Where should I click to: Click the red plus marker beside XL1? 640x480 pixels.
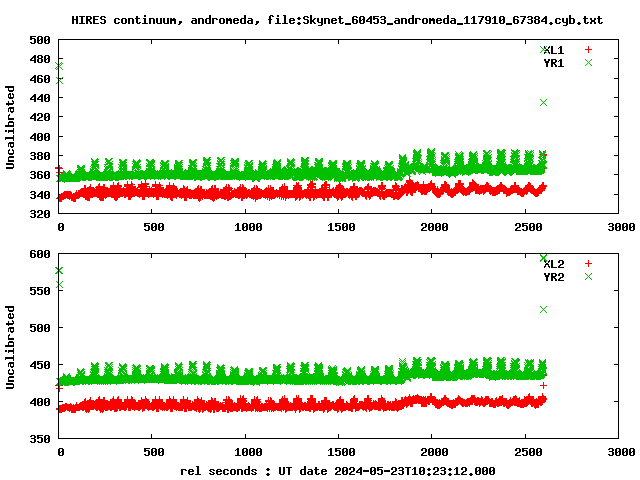(x=588, y=50)
